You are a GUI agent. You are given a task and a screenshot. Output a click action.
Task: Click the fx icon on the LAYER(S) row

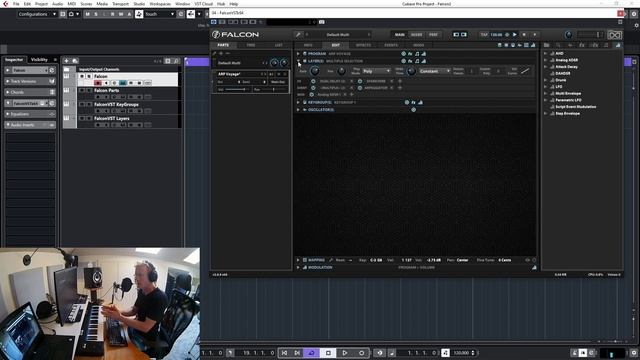click(410, 61)
